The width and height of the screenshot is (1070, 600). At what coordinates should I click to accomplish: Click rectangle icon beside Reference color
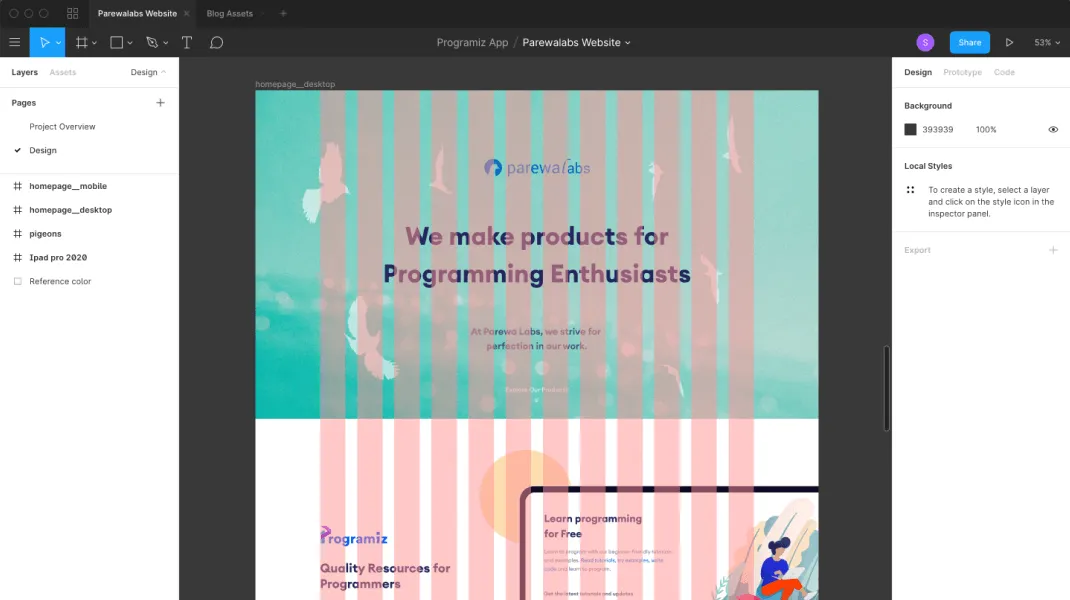(x=18, y=281)
